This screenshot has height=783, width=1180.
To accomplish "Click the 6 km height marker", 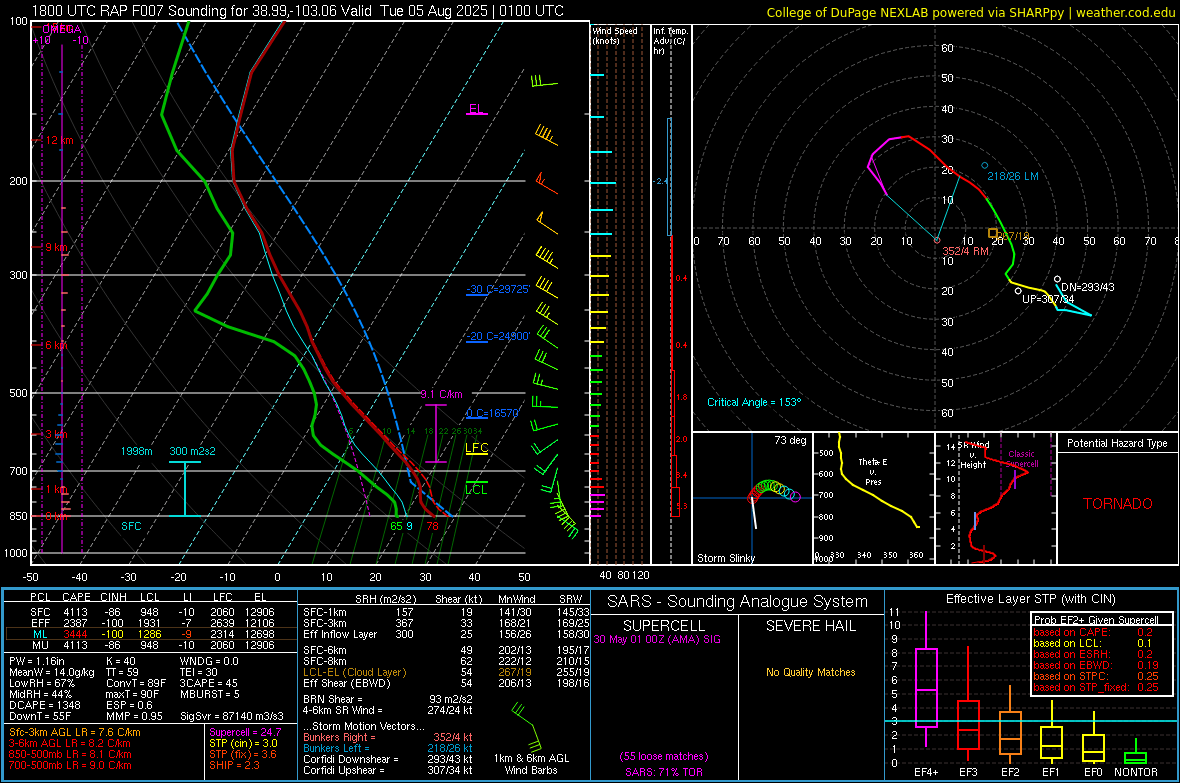I will click(57, 345).
